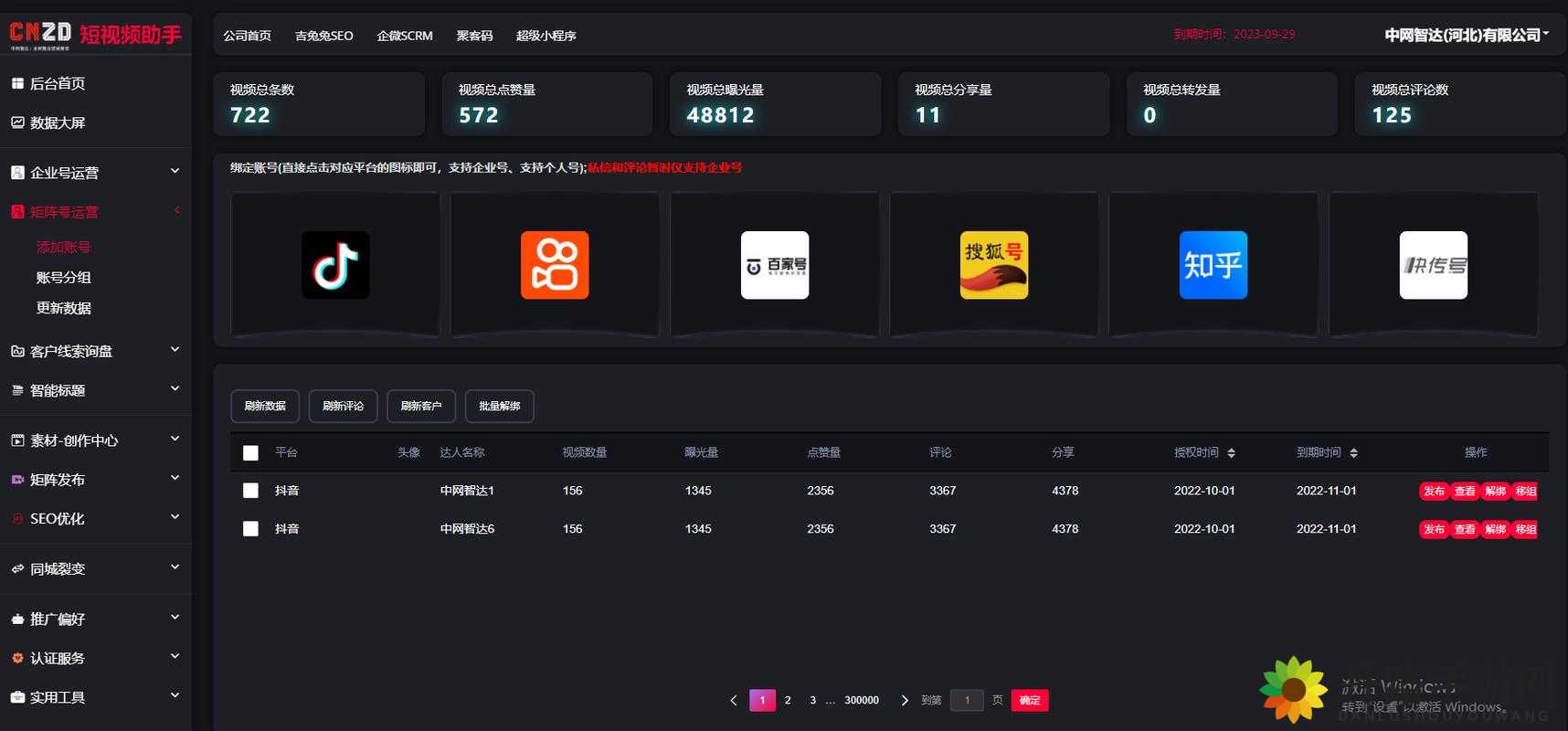The image size is (1568, 731).
Task: Expand SEO优化 chevron
Action: click(175, 517)
